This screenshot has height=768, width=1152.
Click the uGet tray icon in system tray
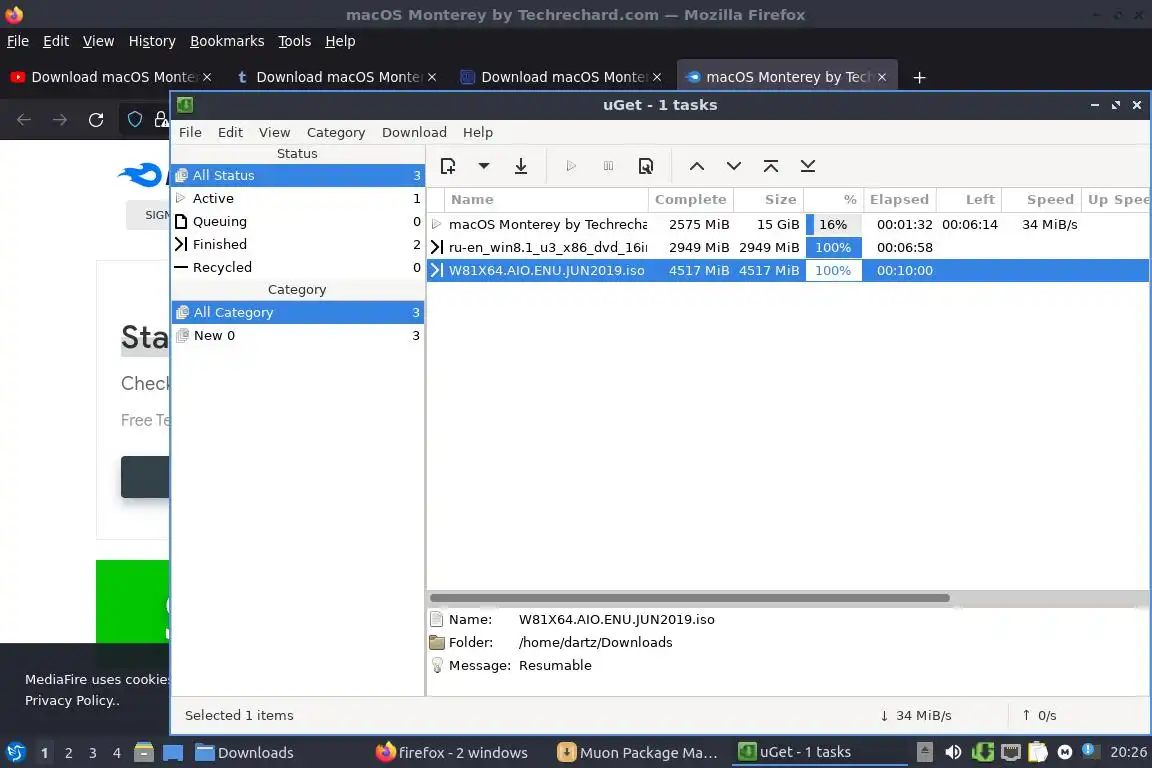(982, 752)
